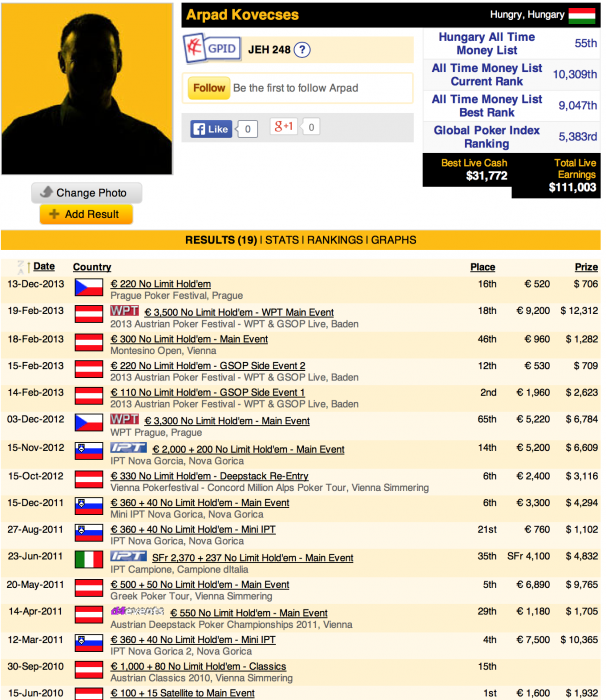Sort results by Place column
Image resolution: width=606 pixels, height=700 pixels.
point(482,267)
